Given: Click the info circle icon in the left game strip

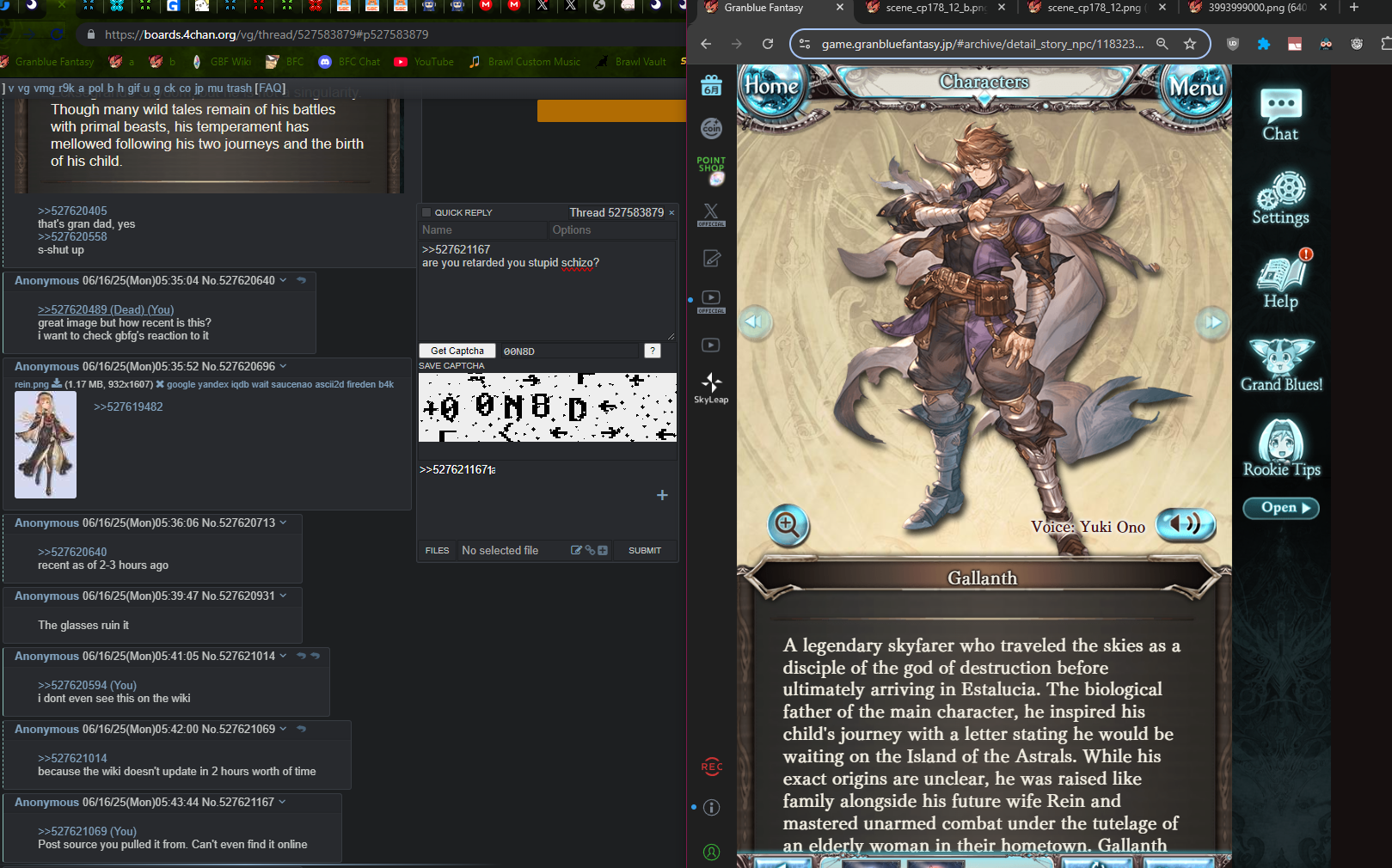Looking at the screenshot, I should tap(712, 807).
